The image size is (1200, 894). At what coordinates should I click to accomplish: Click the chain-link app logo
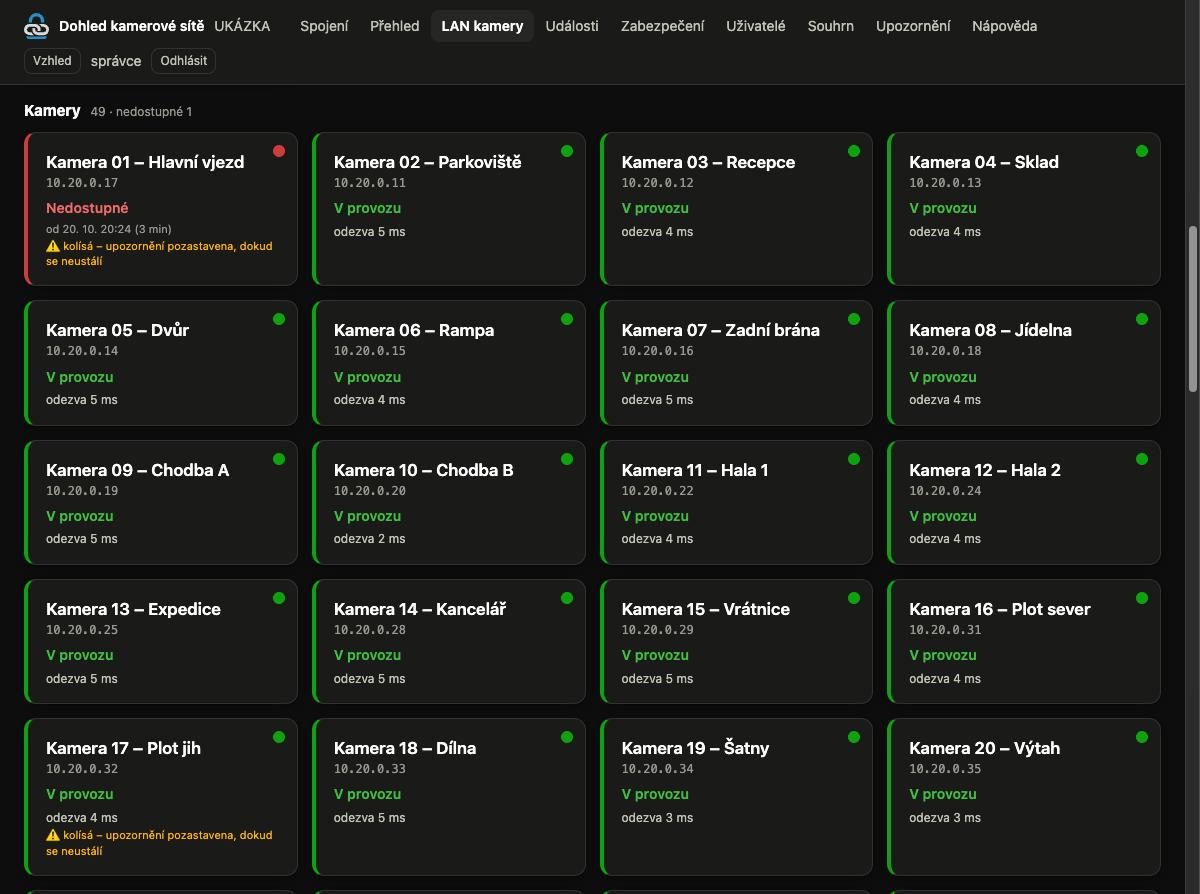coord(36,27)
